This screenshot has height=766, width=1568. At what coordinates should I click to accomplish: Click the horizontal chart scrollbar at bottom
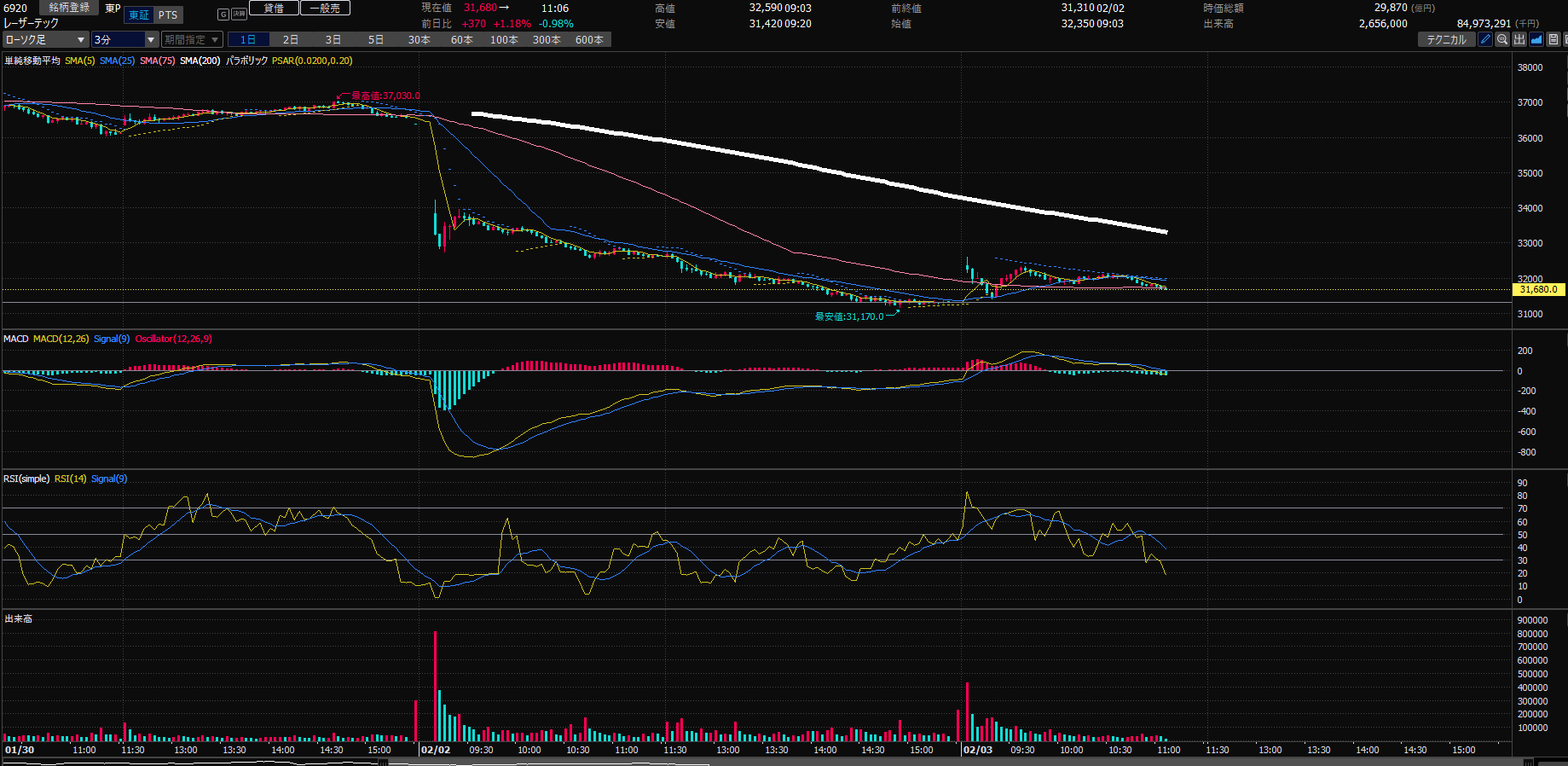[767, 763]
